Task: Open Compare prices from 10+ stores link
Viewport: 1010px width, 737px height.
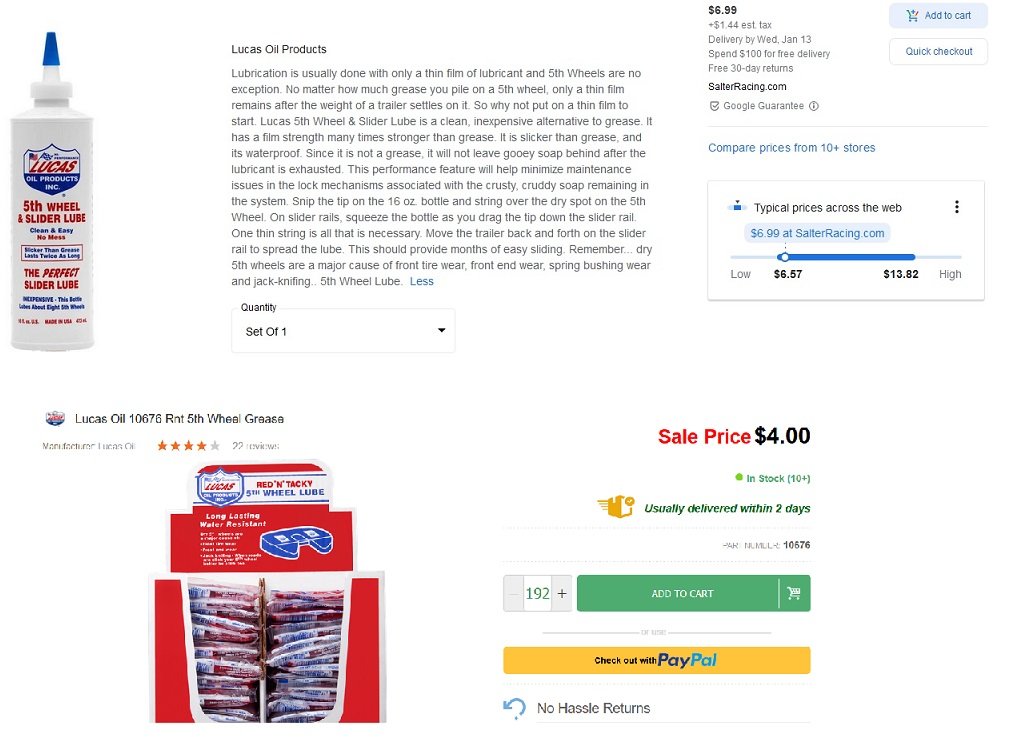Action: coord(792,148)
